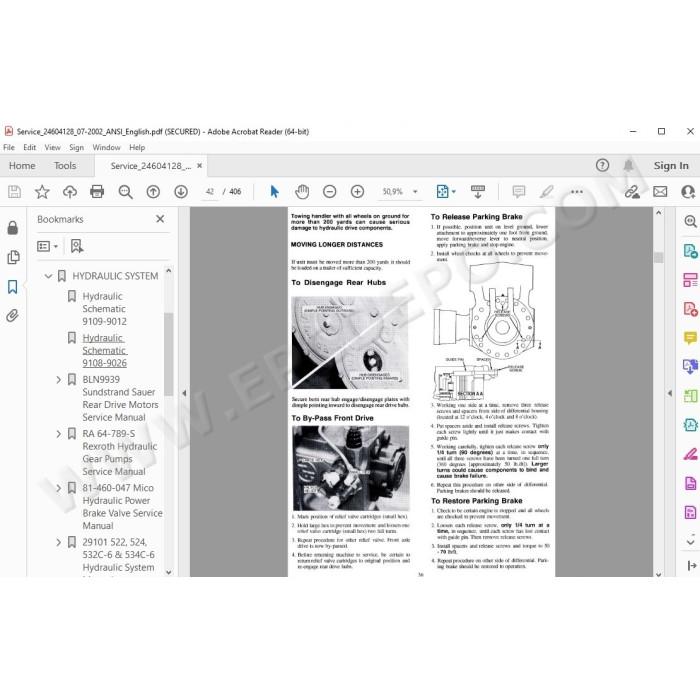Add a comment note
The image size is (700, 700).
point(519,192)
